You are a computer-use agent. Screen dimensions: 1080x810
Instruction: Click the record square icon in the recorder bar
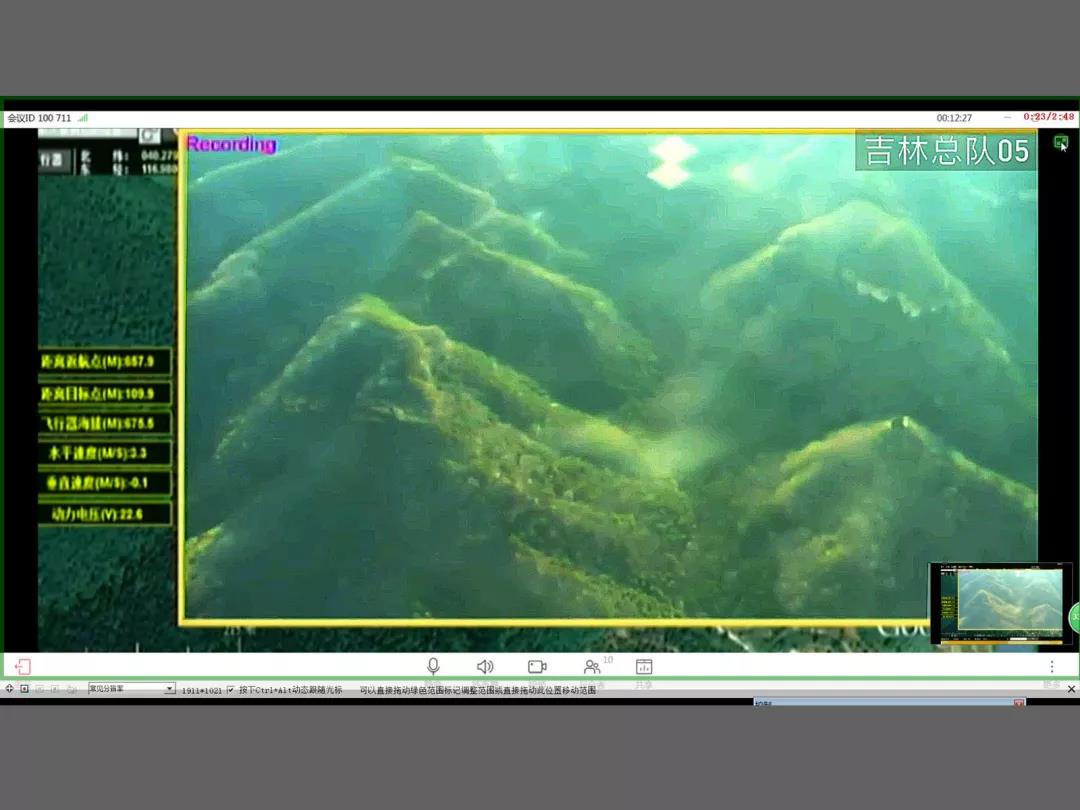[25, 688]
